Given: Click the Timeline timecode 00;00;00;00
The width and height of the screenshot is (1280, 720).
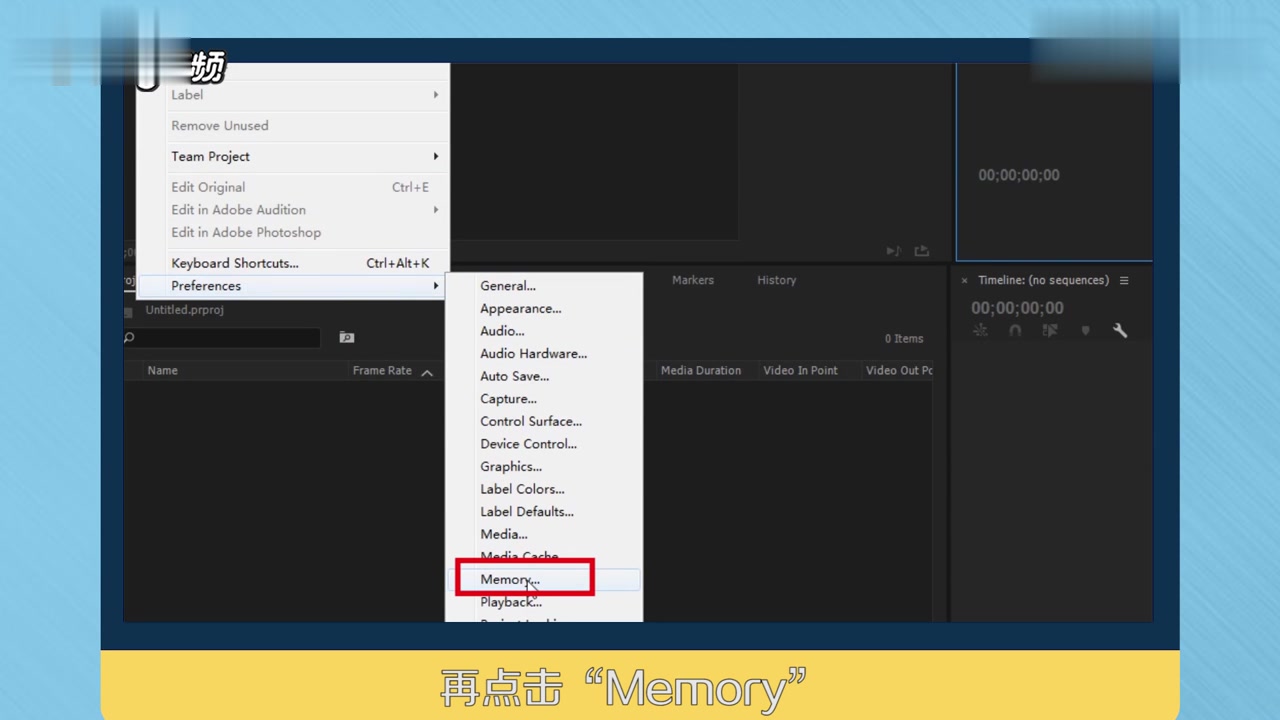Looking at the screenshot, I should pos(1017,308).
